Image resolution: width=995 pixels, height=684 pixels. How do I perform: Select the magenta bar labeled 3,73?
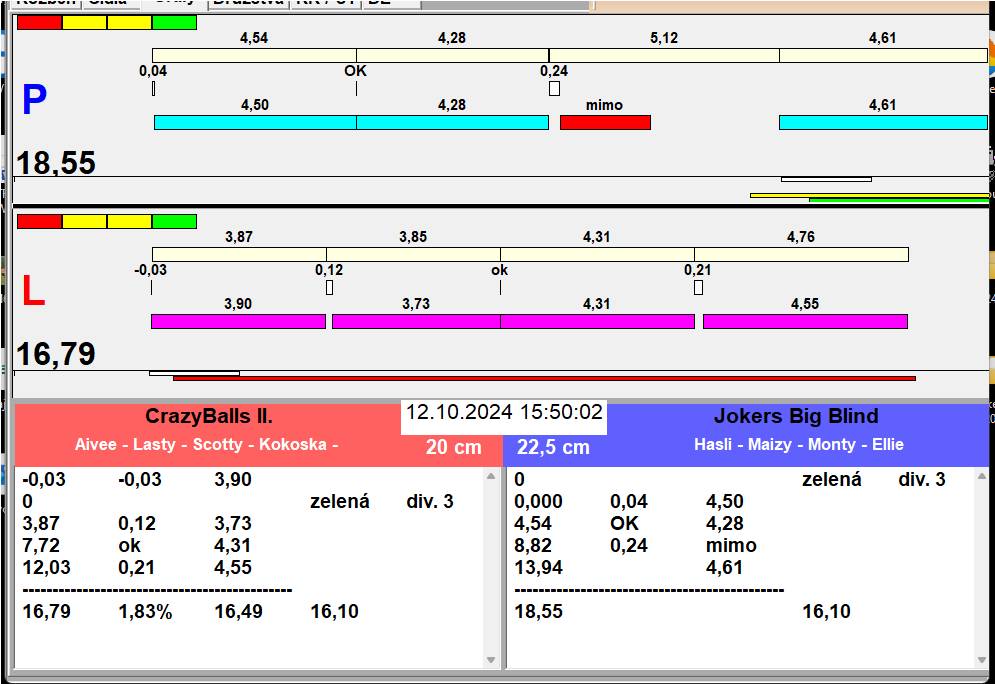coord(416,322)
